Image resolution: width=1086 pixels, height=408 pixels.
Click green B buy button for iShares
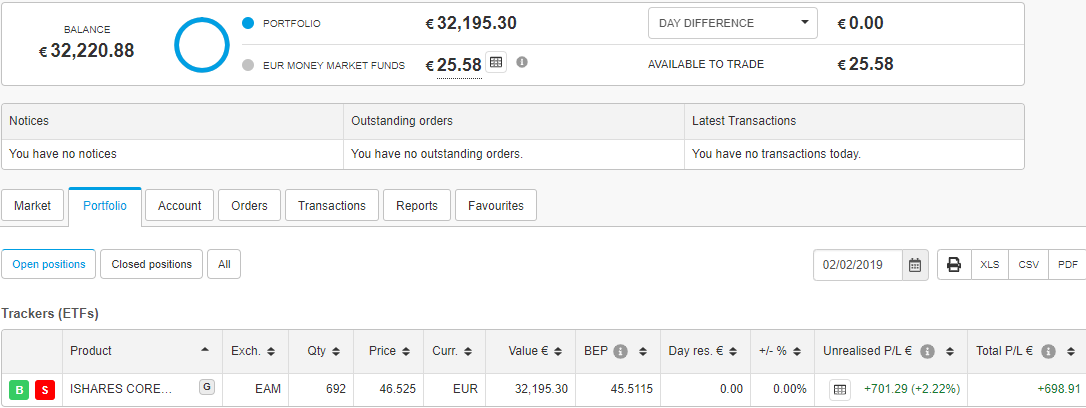click(x=19, y=390)
